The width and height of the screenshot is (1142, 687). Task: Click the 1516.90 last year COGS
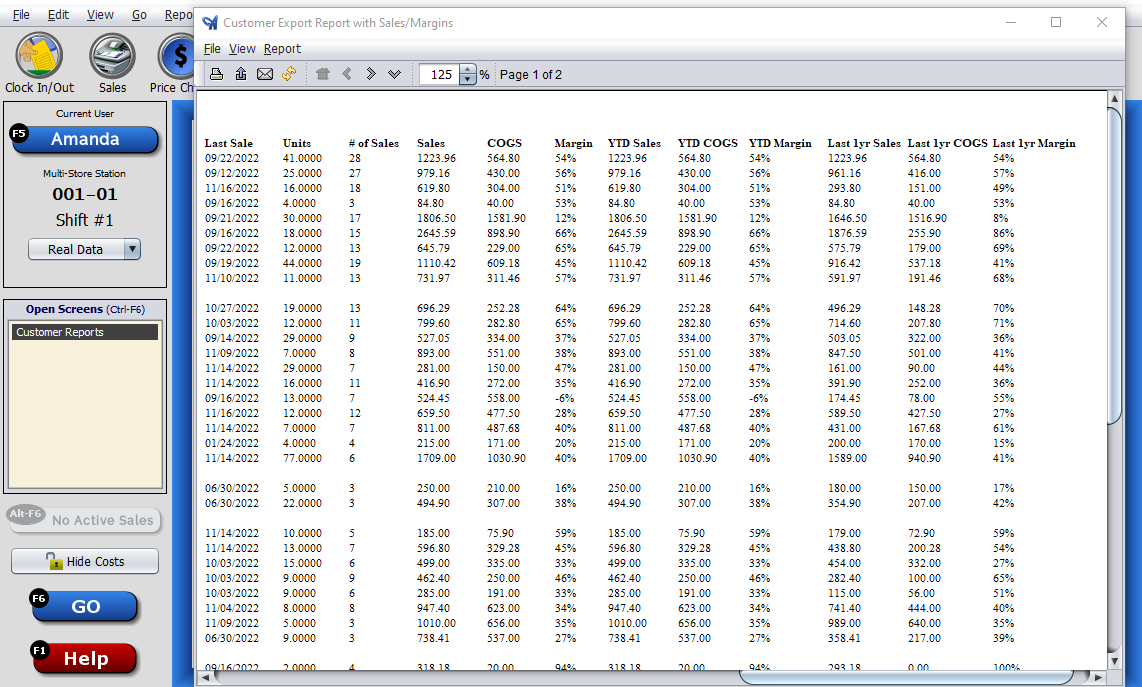click(x=927, y=218)
